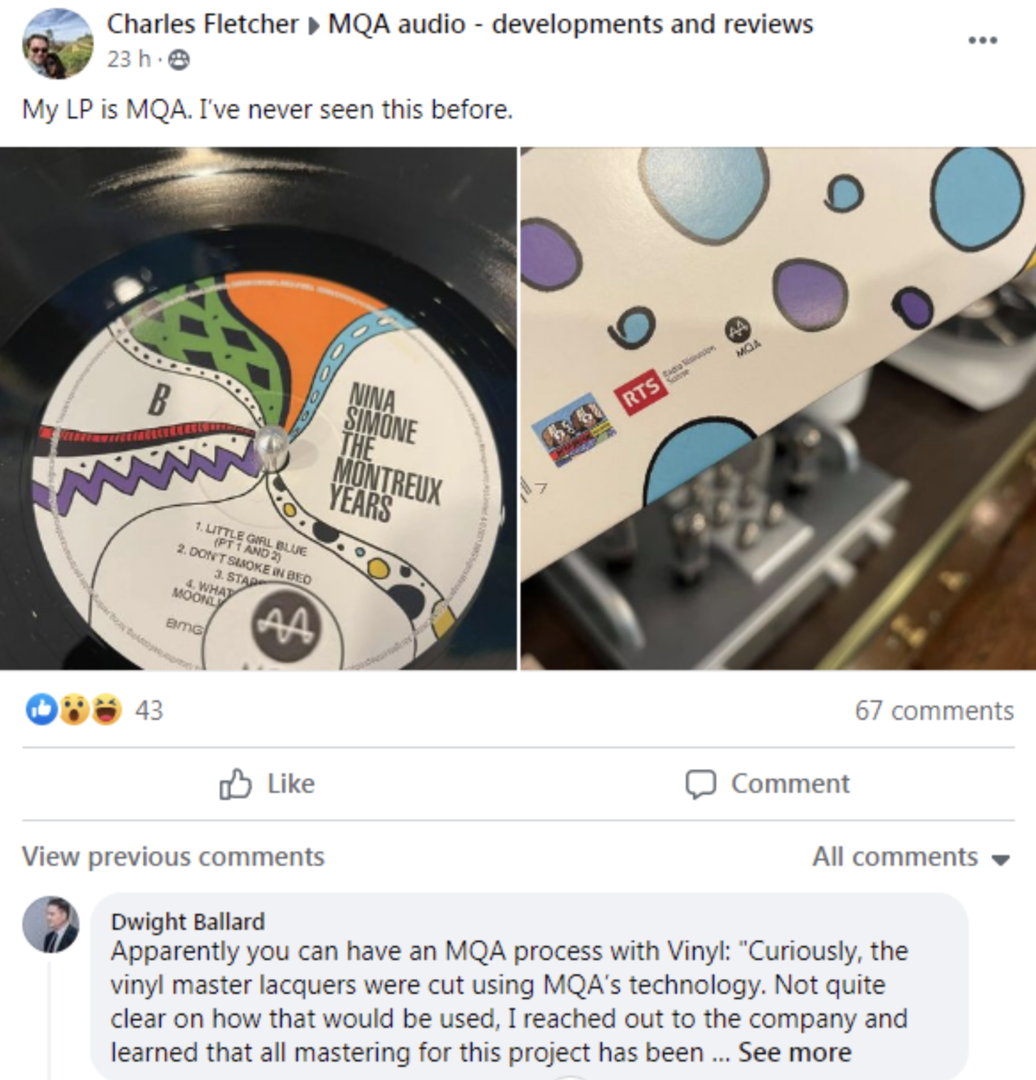This screenshot has height=1080, width=1036.
Task: Click the speech bubble Comment icon
Action: tap(701, 784)
